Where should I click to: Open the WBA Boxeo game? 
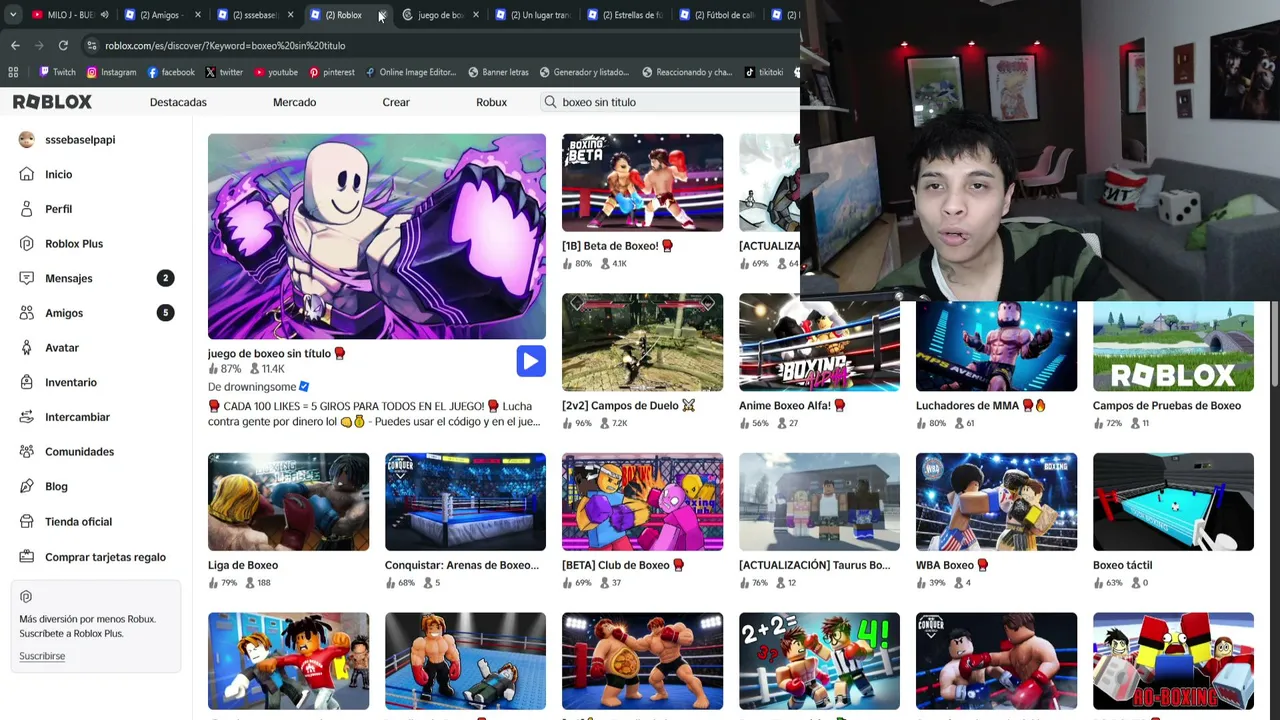coord(996,502)
